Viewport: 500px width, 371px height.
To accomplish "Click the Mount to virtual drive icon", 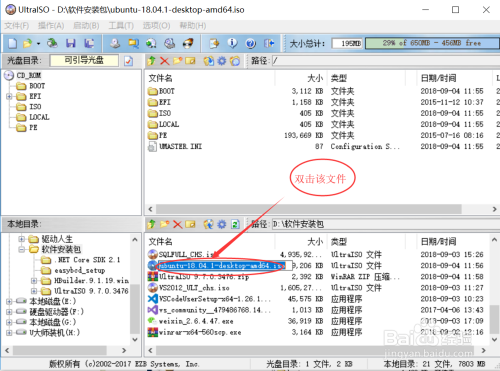I will coord(170,43).
